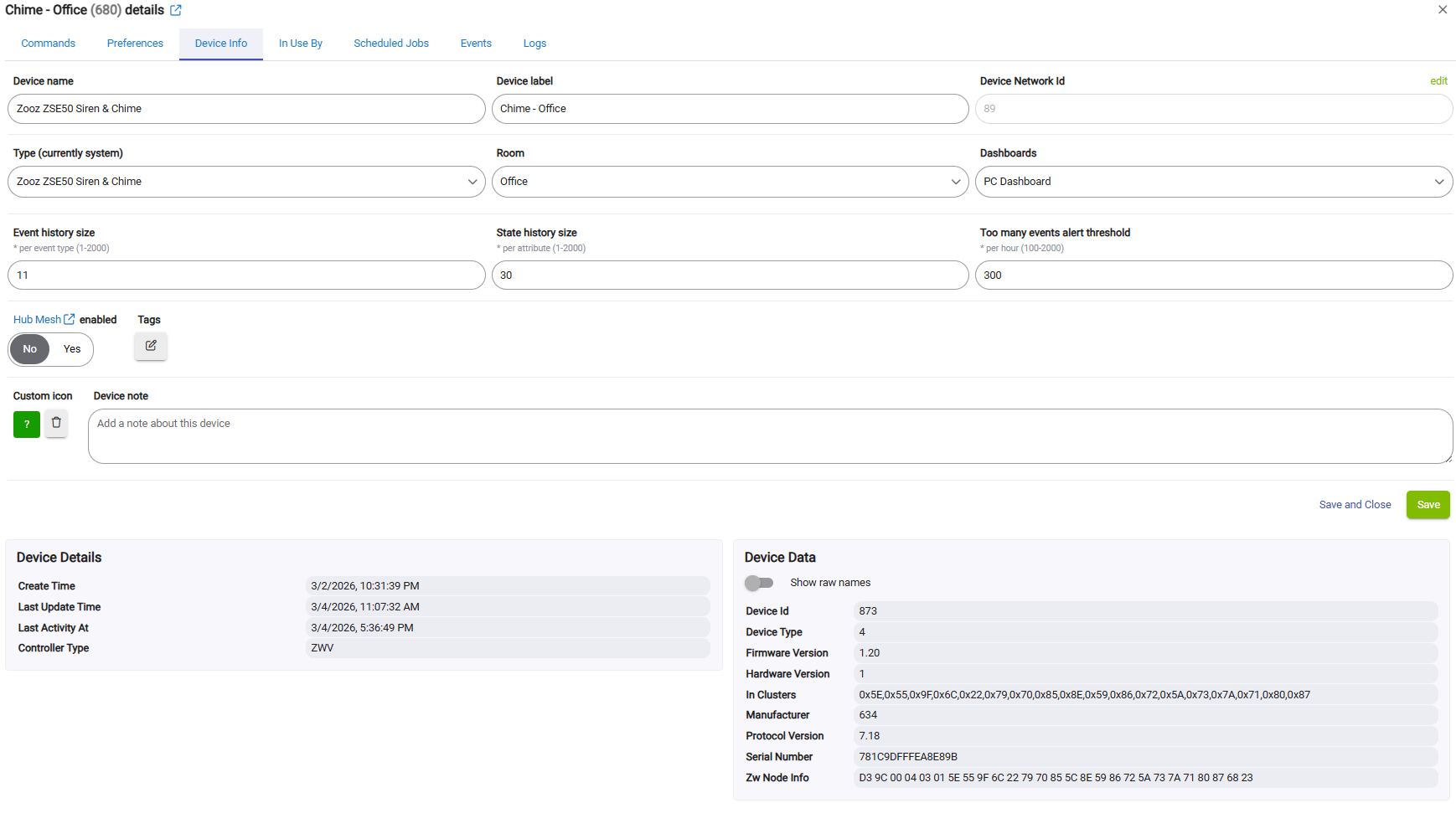Select No for Hub Mesh enabled
Viewport: 1456px width, 839px height.
30,349
